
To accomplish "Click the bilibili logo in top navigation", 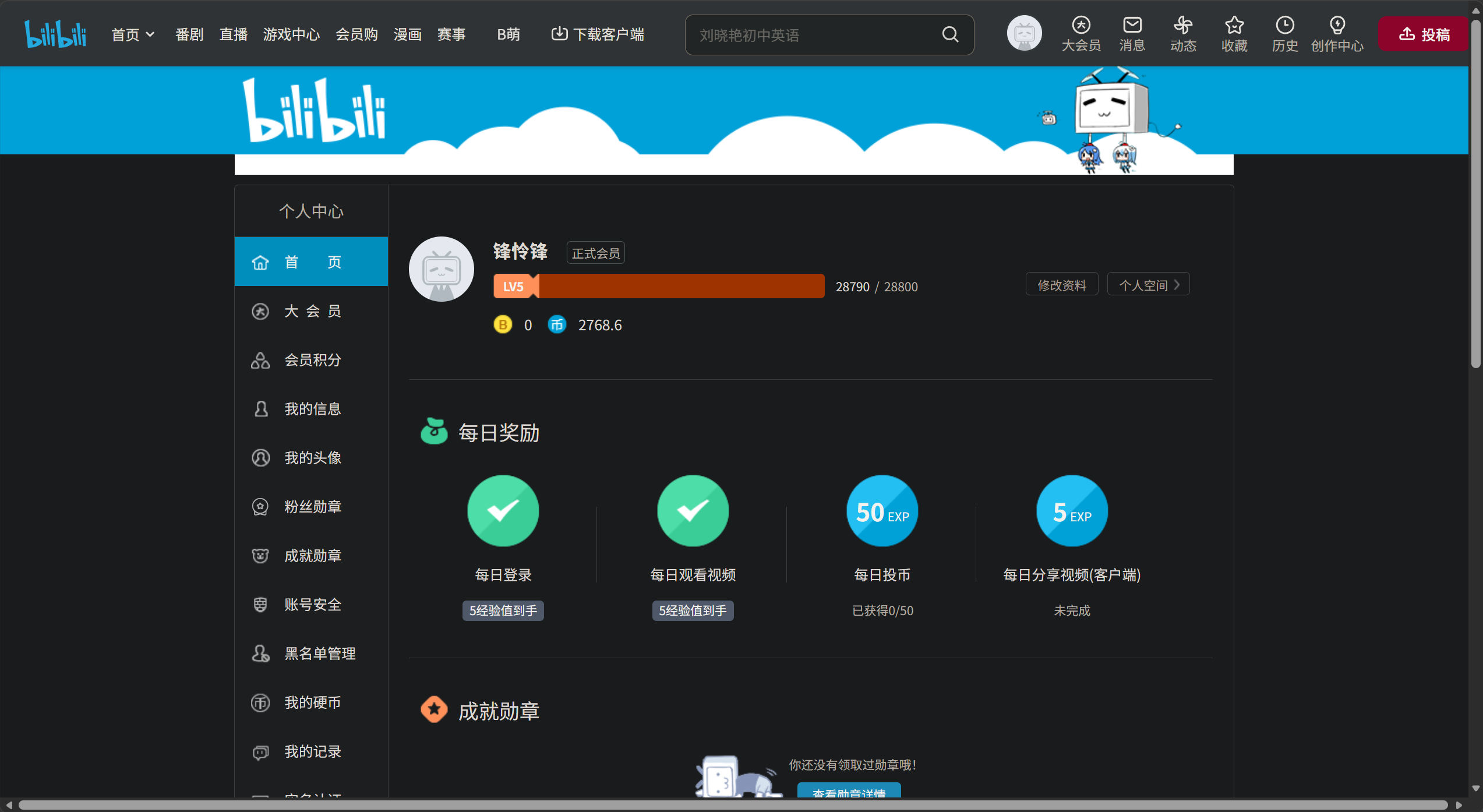I will point(55,34).
